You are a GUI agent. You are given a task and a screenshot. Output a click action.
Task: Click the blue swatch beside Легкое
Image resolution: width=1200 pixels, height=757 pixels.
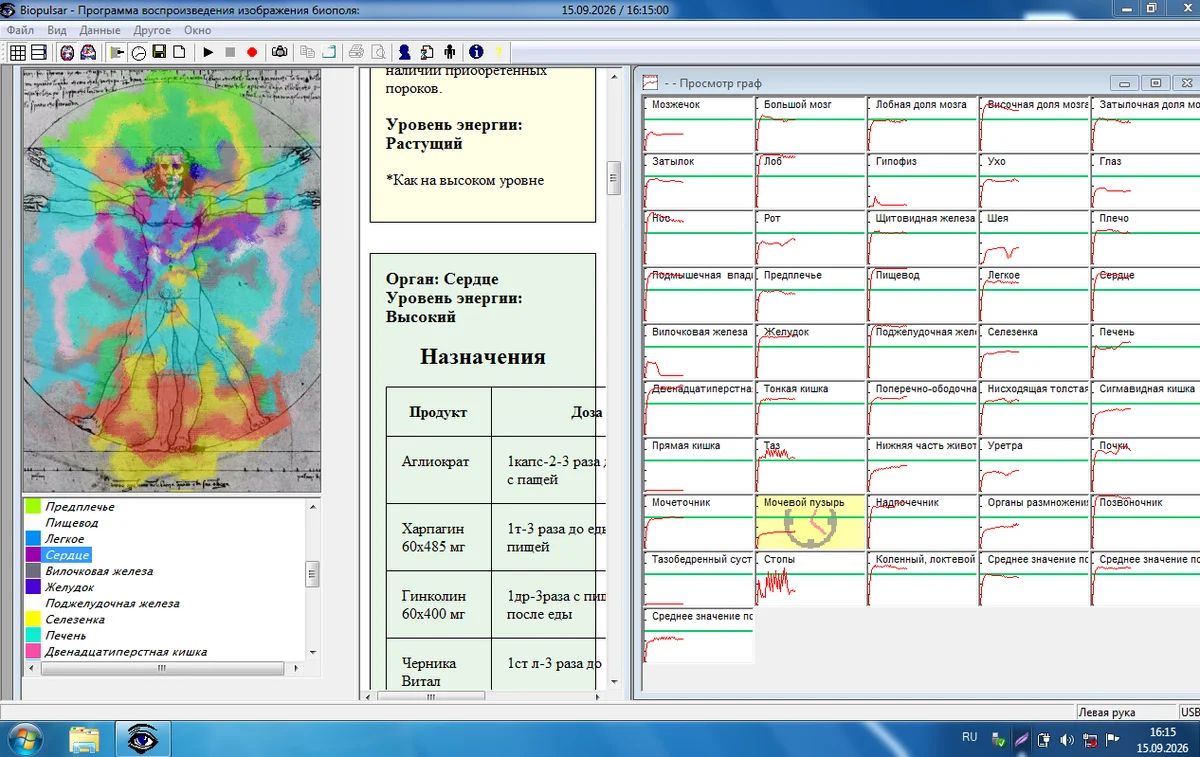[33, 539]
